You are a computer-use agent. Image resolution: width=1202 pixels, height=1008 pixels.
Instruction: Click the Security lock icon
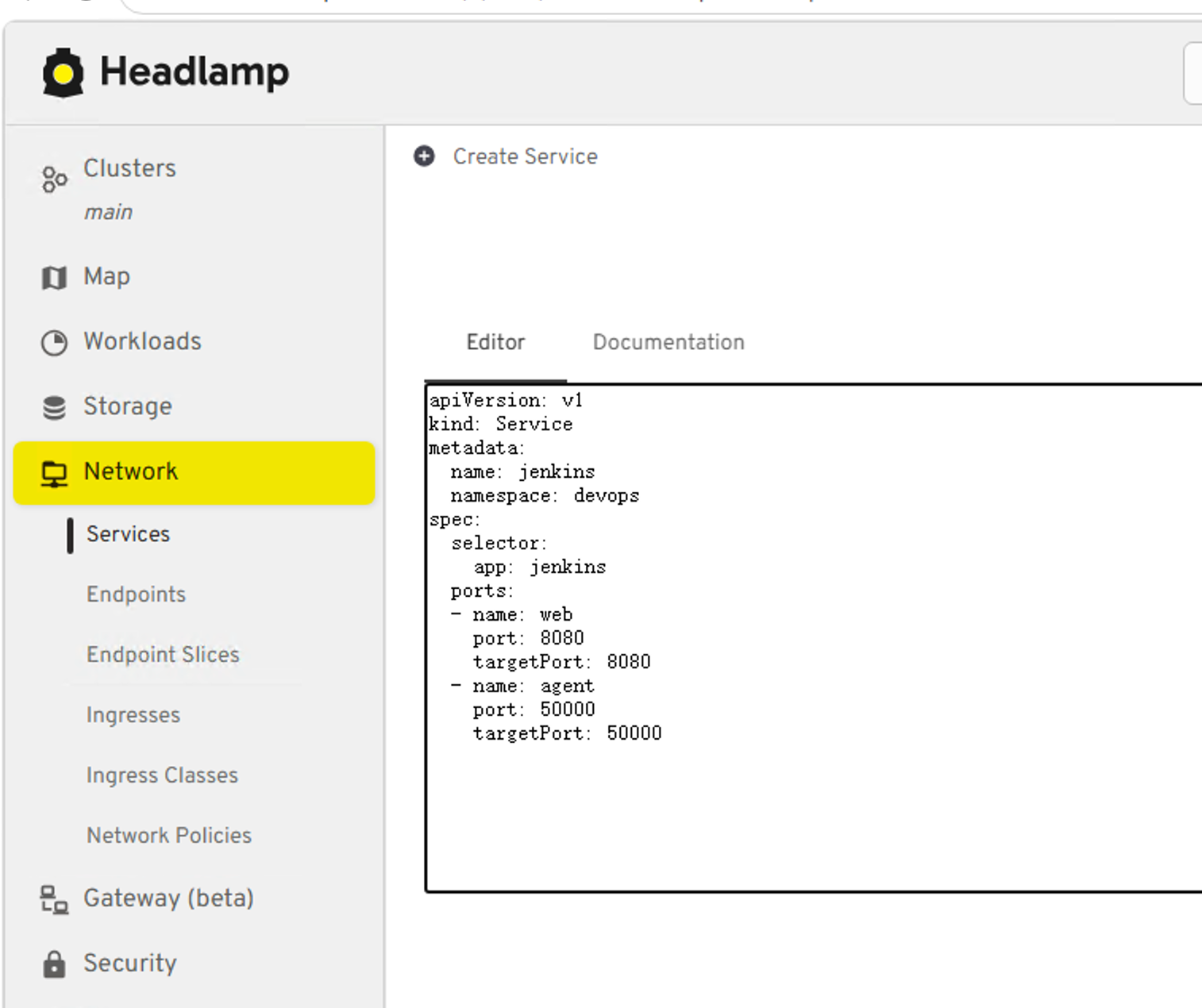54,964
